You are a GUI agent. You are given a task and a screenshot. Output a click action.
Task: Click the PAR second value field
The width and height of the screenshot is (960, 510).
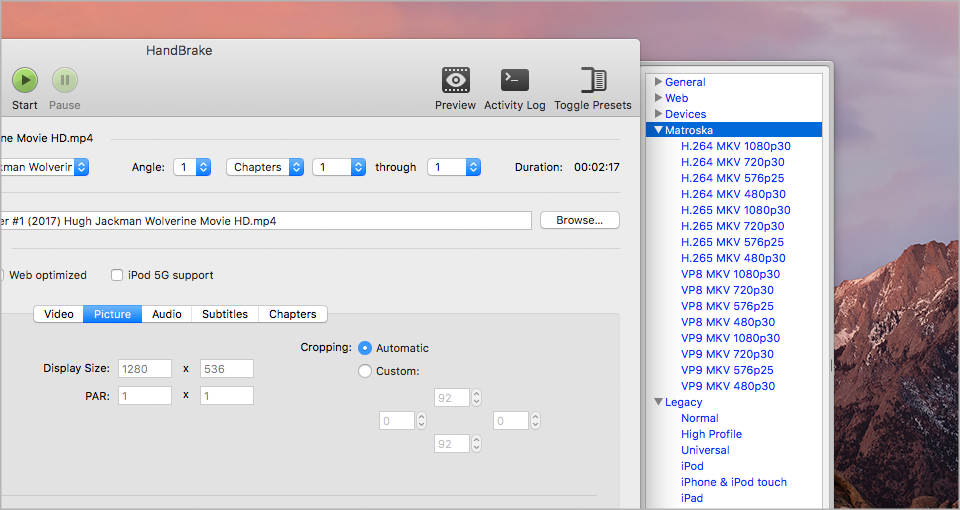pyautogui.click(x=227, y=396)
